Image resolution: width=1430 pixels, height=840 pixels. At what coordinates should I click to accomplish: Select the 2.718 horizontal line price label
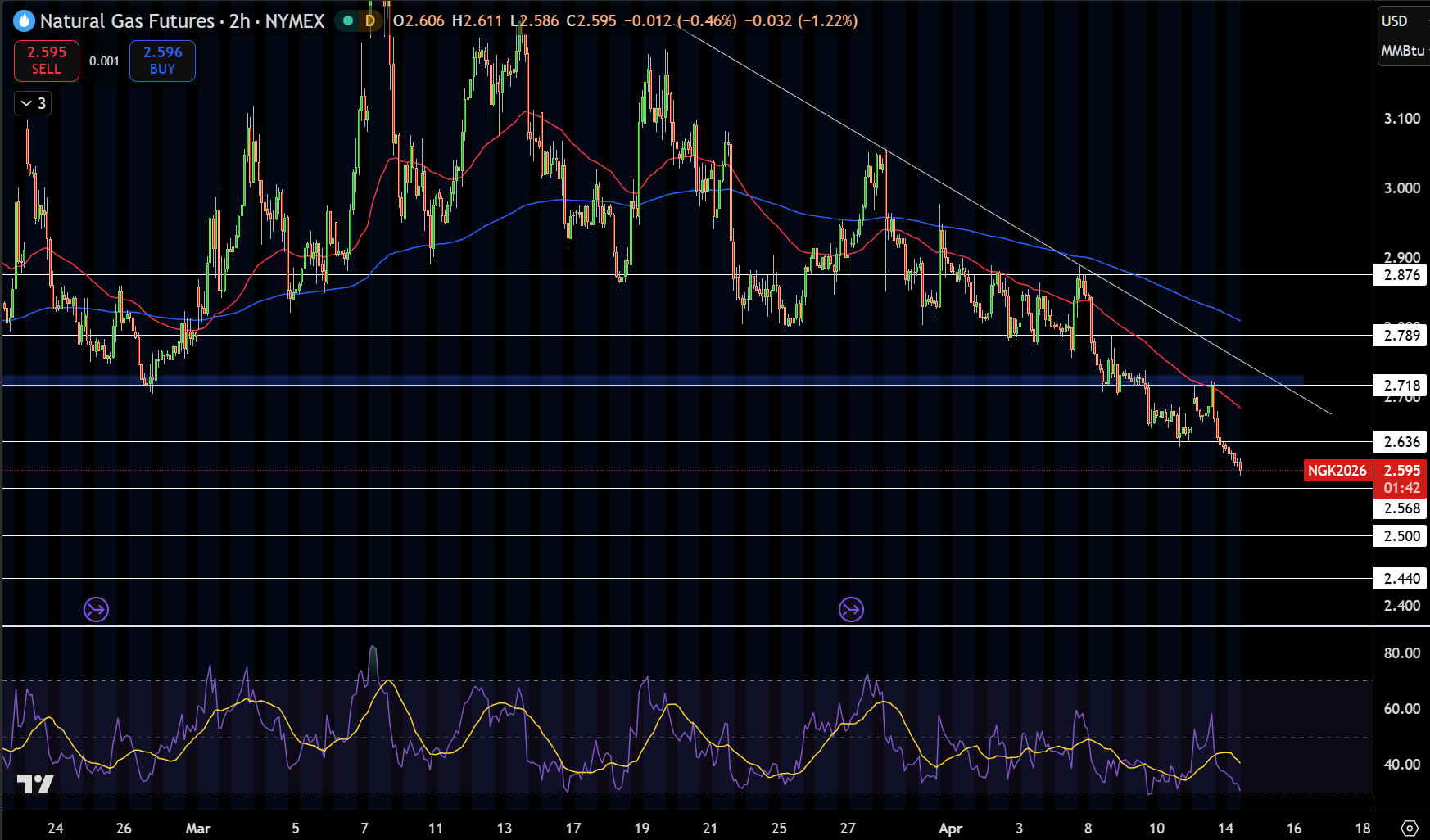1402,385
